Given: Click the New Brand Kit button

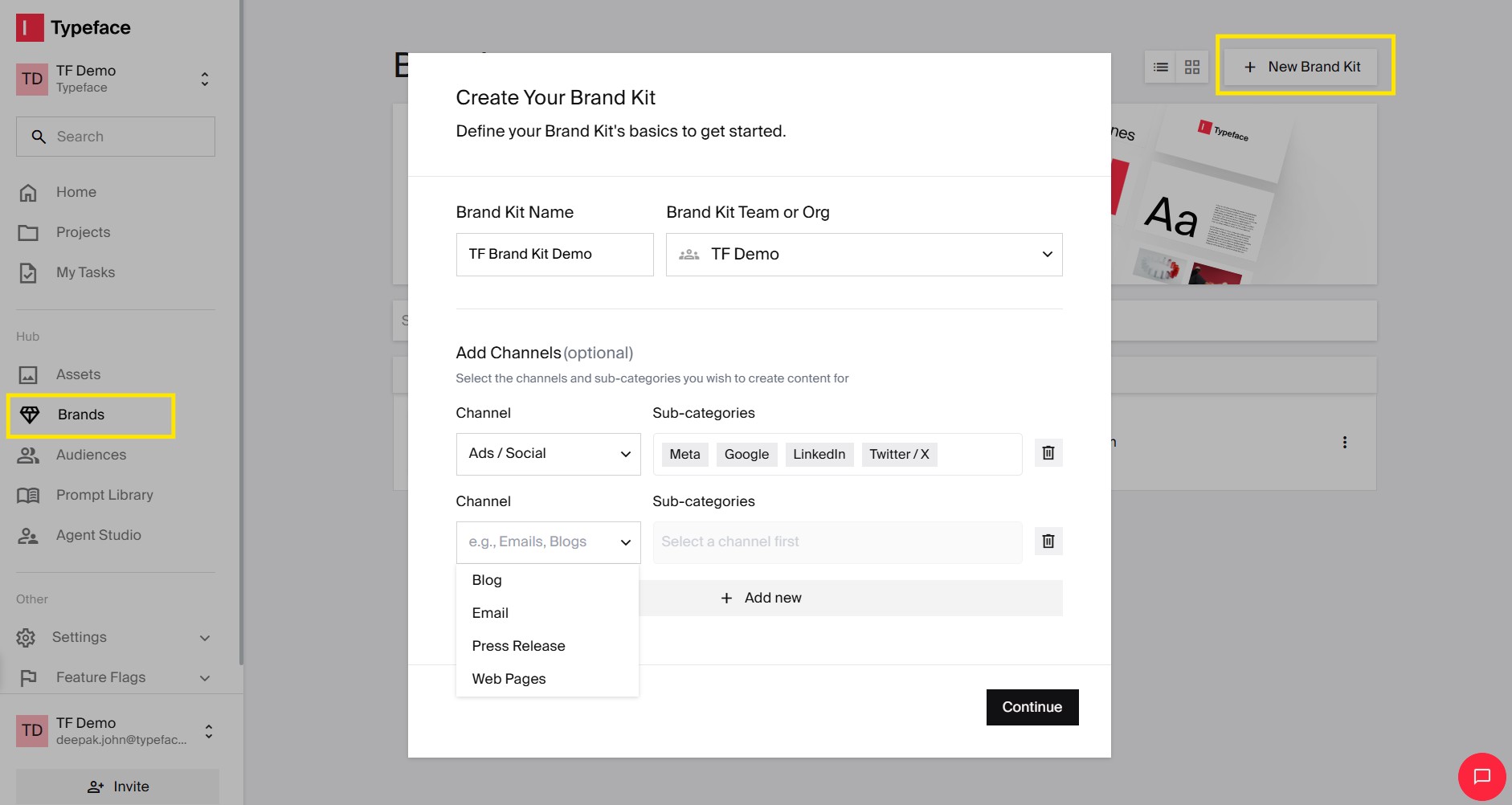Looking at the screenshot, I should (x=1301, y=67).
